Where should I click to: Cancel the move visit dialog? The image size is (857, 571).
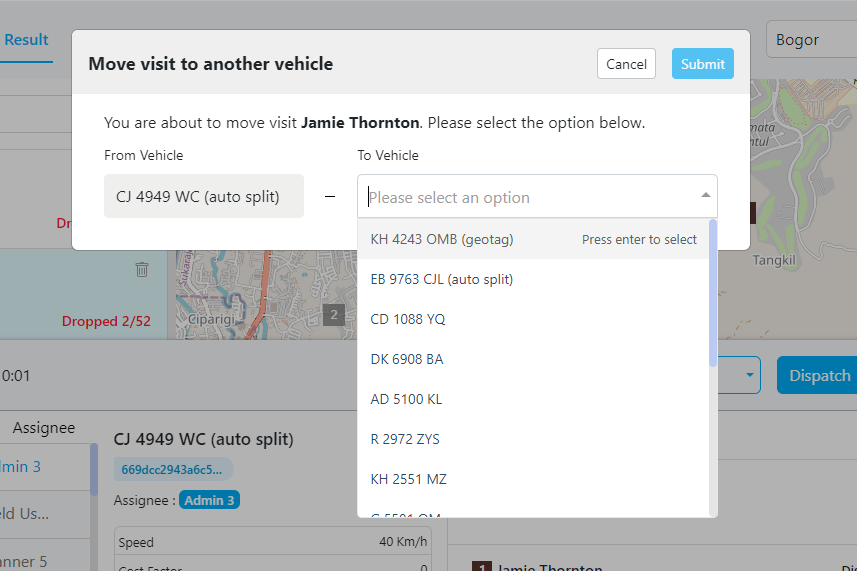click(626, 64)
